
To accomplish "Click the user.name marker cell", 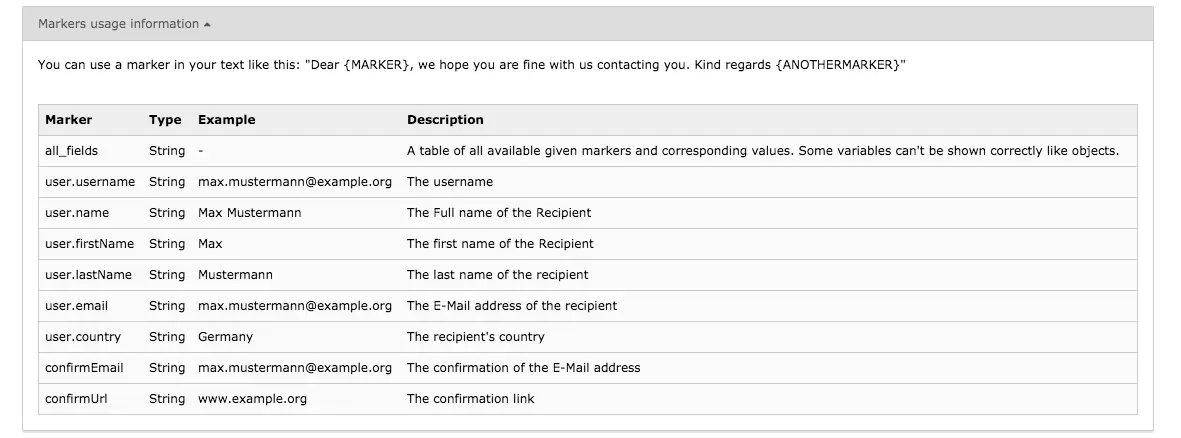I will tap(77, 213).
